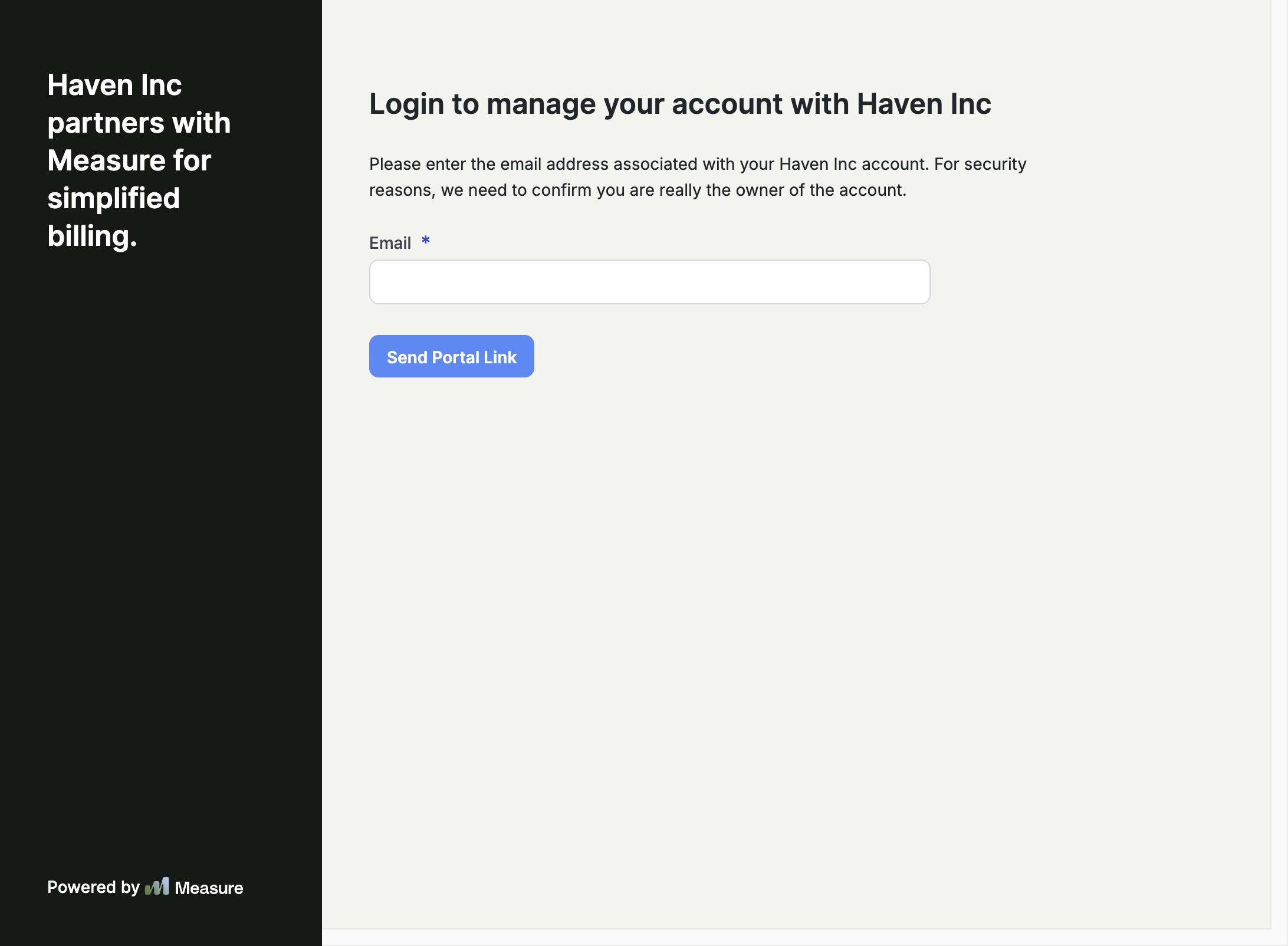Screen dimensions: 1288x946
Task: Click 'partners with' line in sidebar
Action: click(x=139, y=123)
